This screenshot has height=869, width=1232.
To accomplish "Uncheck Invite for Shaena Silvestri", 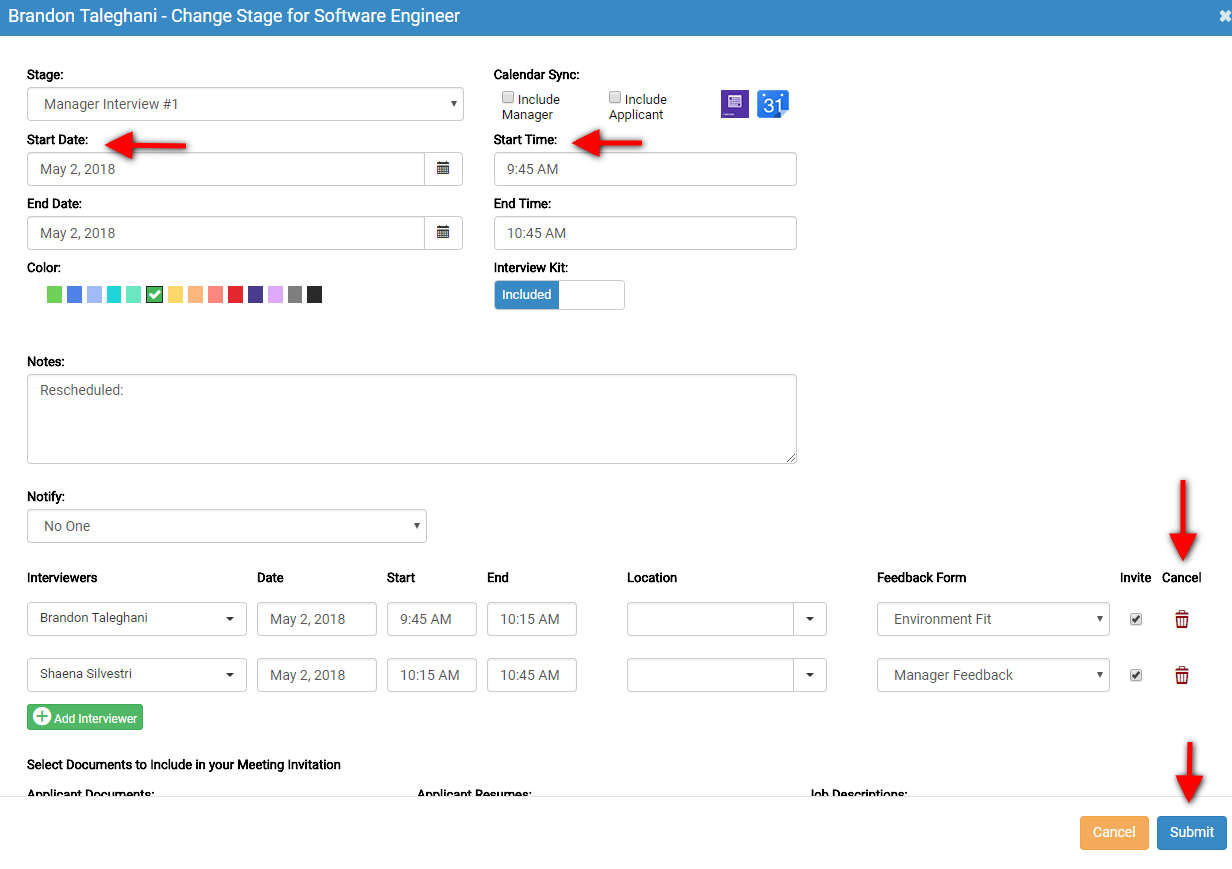I will [1136, 675].
